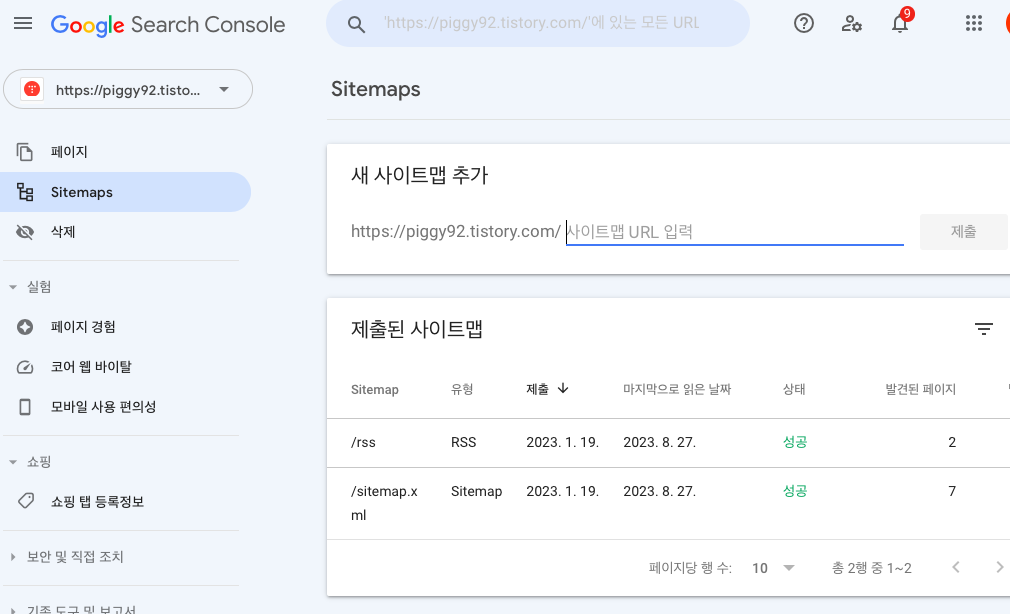Screen dimensions: 1010x614
Task: Open the 쇼핑 탭 등록정보 menu item
Action: click(x=125, y=501)
